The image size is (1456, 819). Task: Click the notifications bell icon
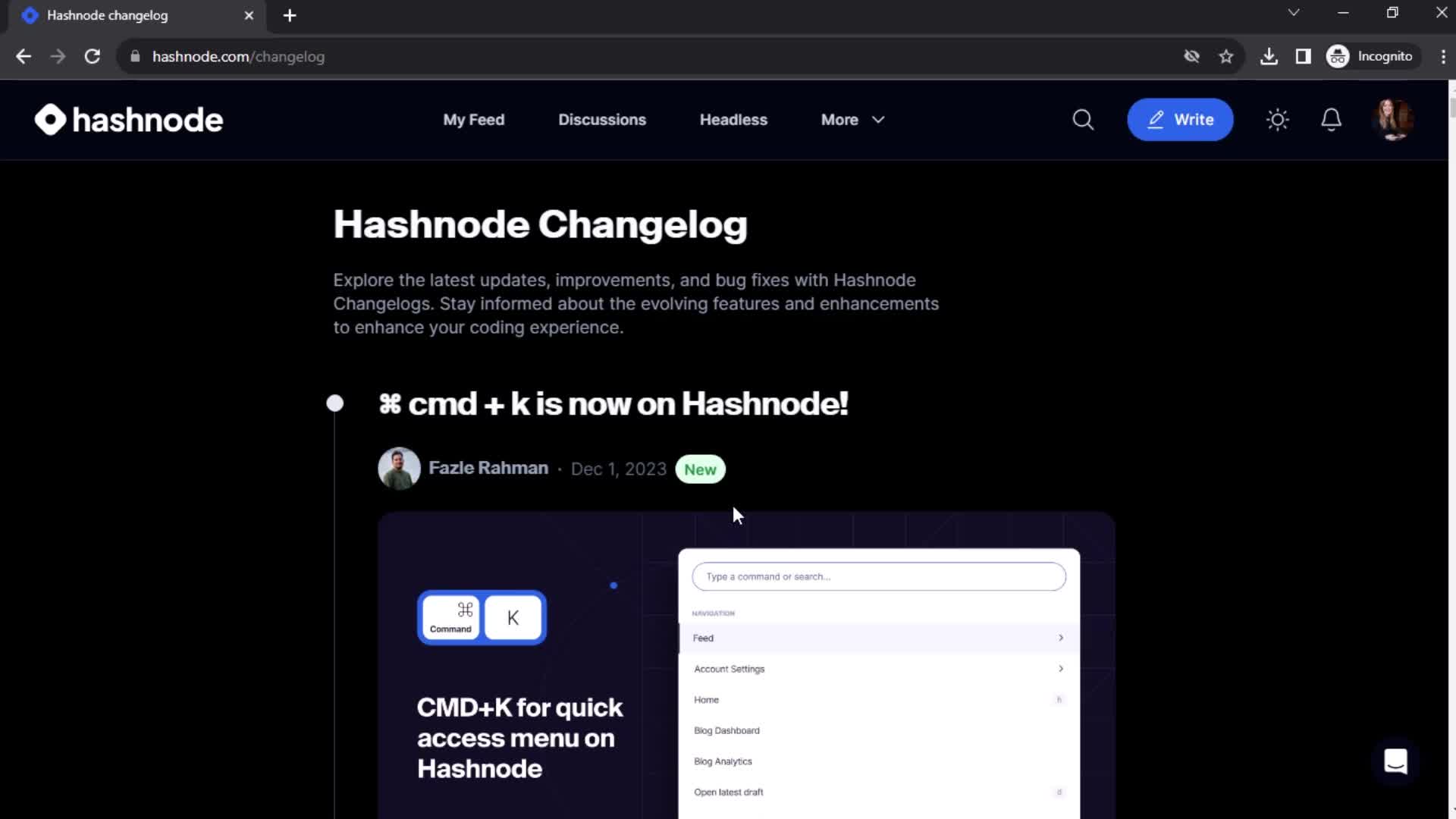pyautogui.click(x=1331, y=119)
